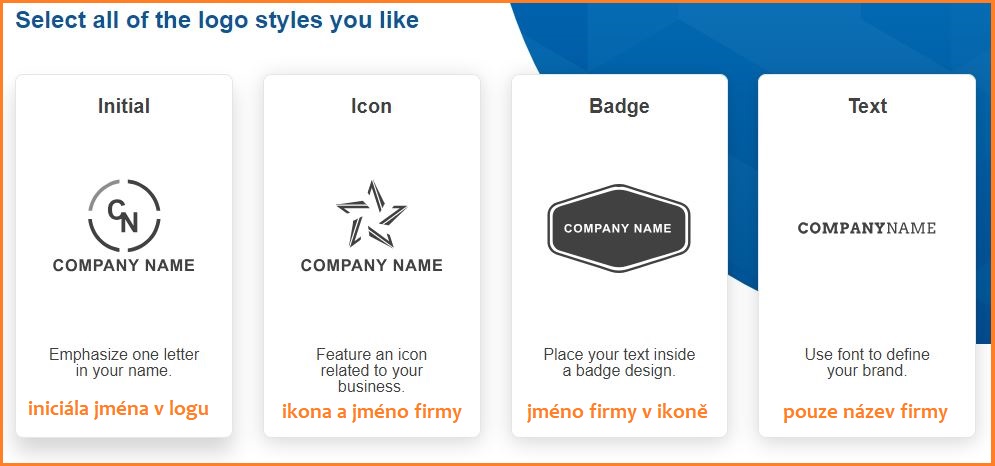This screenshot has width=995, height=466.
Task: Click COMPANY NAME text under the star
Action: (x=371, y=266)
